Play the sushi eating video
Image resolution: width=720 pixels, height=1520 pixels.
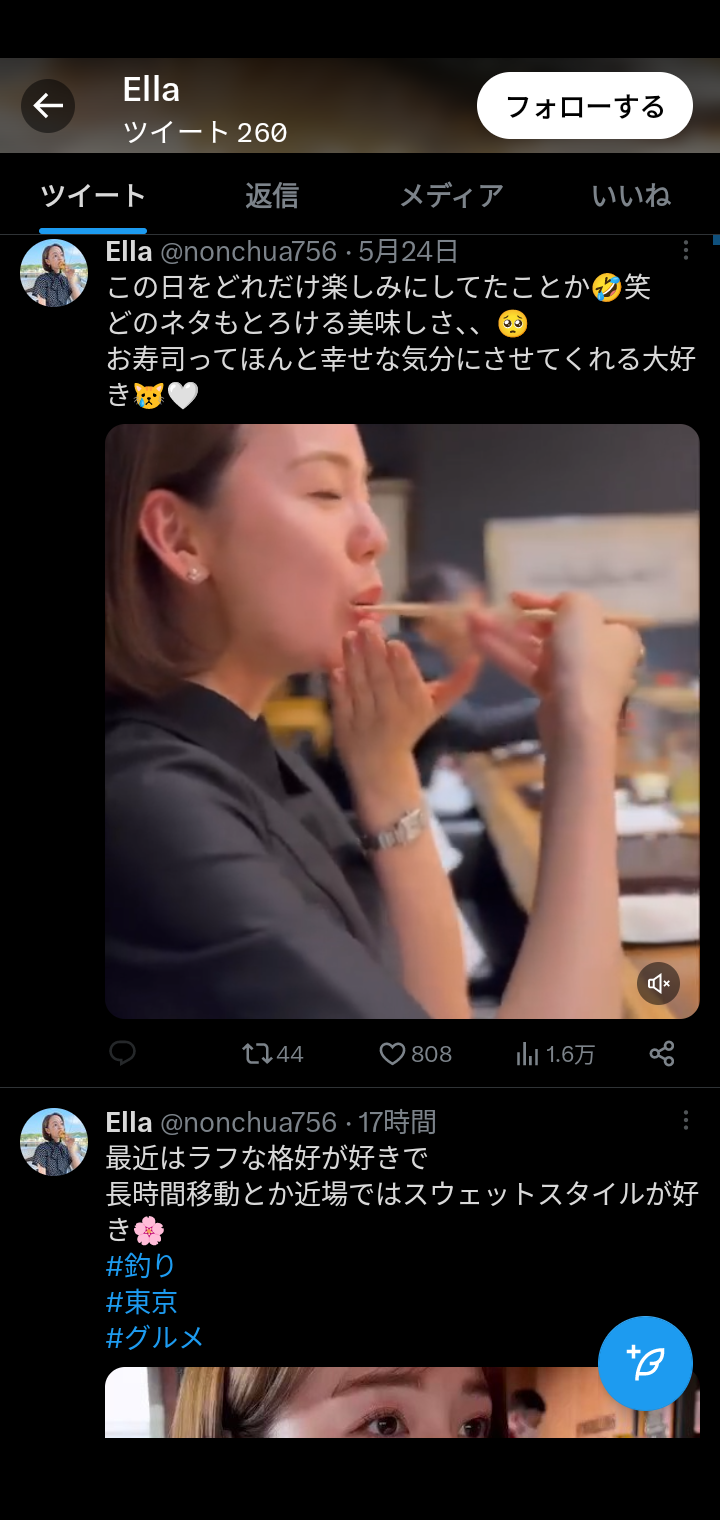[x=402, y=720]
